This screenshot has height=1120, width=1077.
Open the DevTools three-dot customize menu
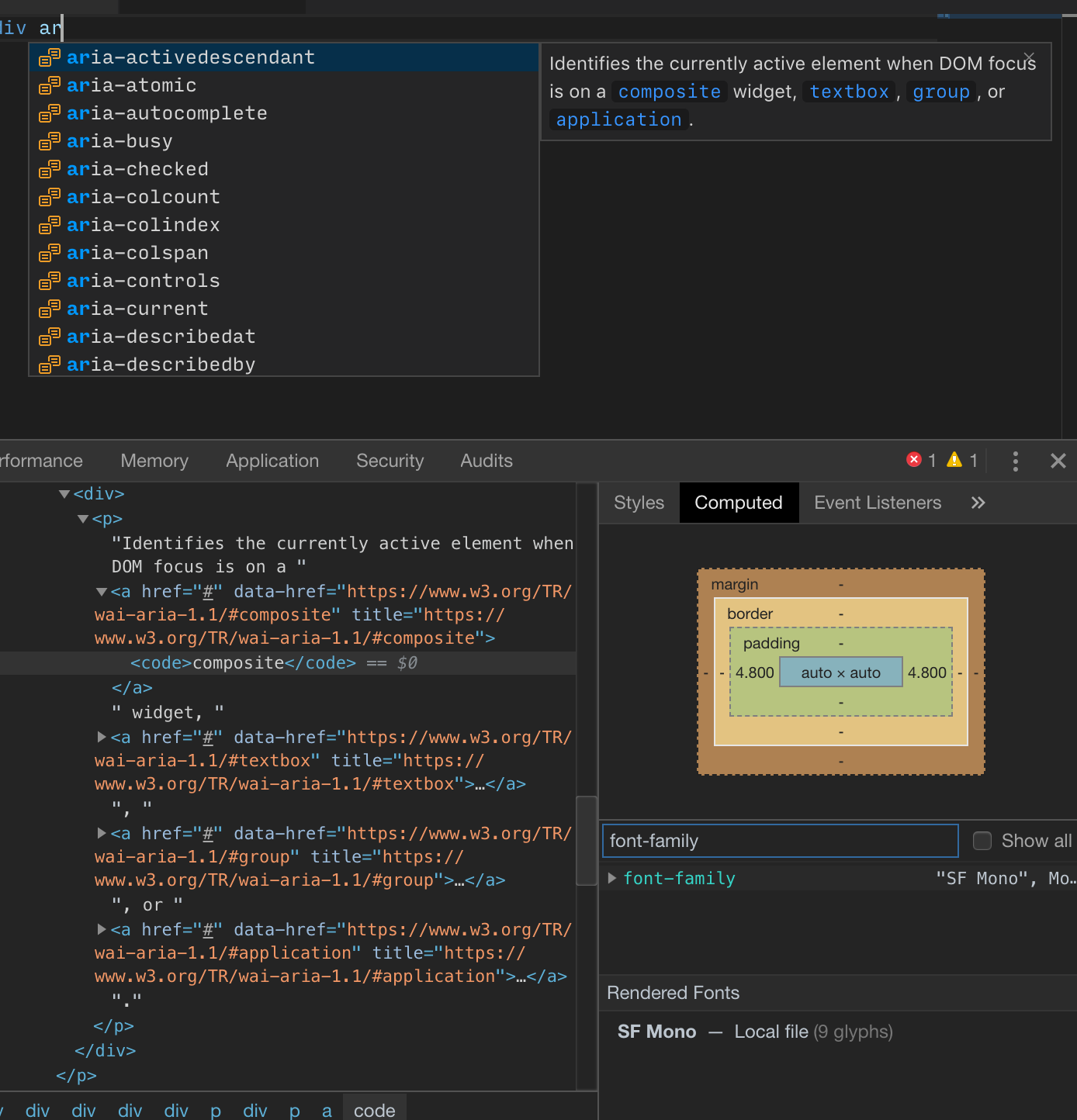click(1015, 461)
